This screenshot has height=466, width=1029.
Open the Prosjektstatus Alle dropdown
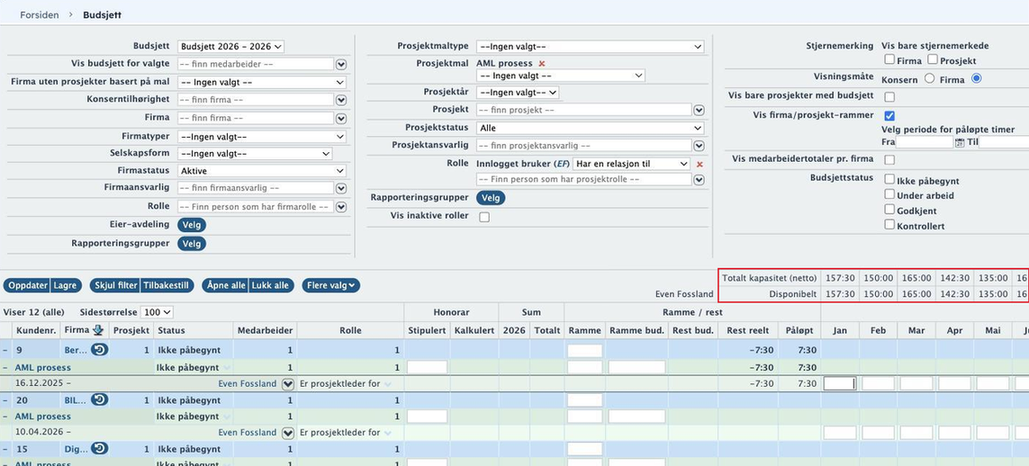(x=590, y=128)
